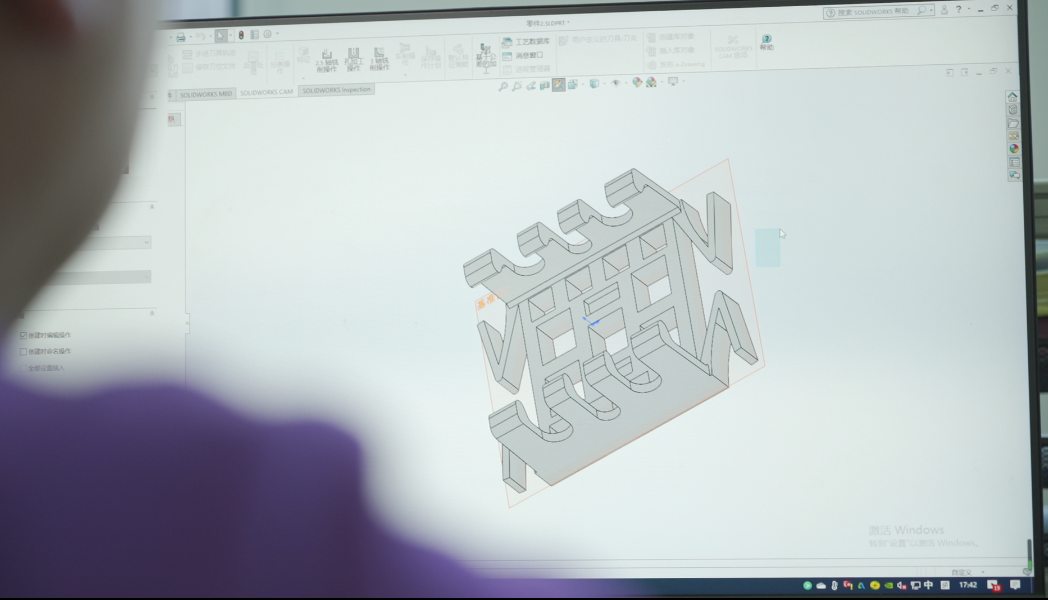Expand the left panel combo box
The width and height of the screenshot is (1048, 600).
coord(147,242)
